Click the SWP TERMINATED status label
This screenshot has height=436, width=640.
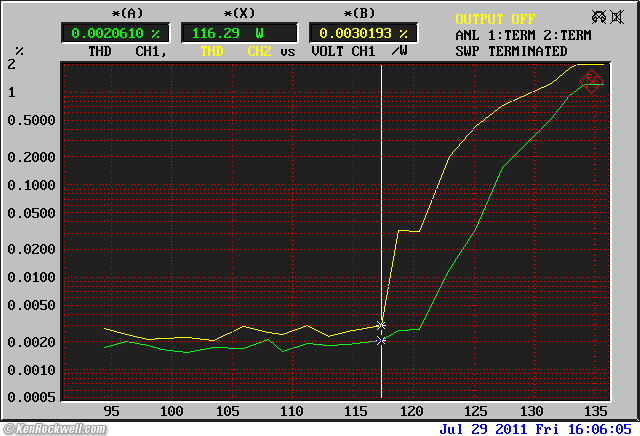510,51
